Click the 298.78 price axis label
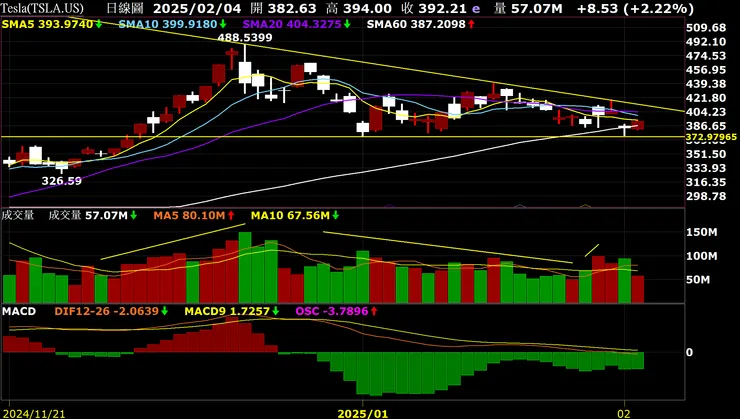Screen dimensions: 740x419 point(706,196)
